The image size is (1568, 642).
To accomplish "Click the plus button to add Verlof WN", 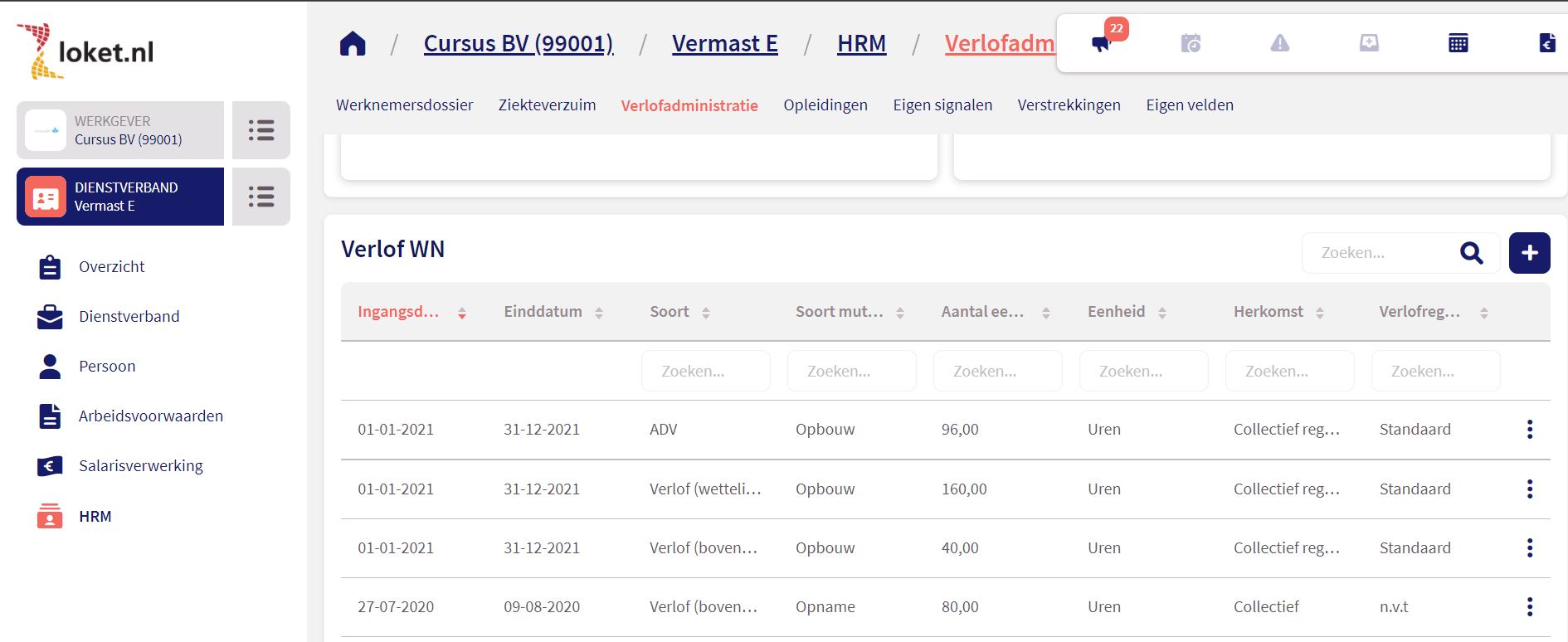I will point(1529,253).
